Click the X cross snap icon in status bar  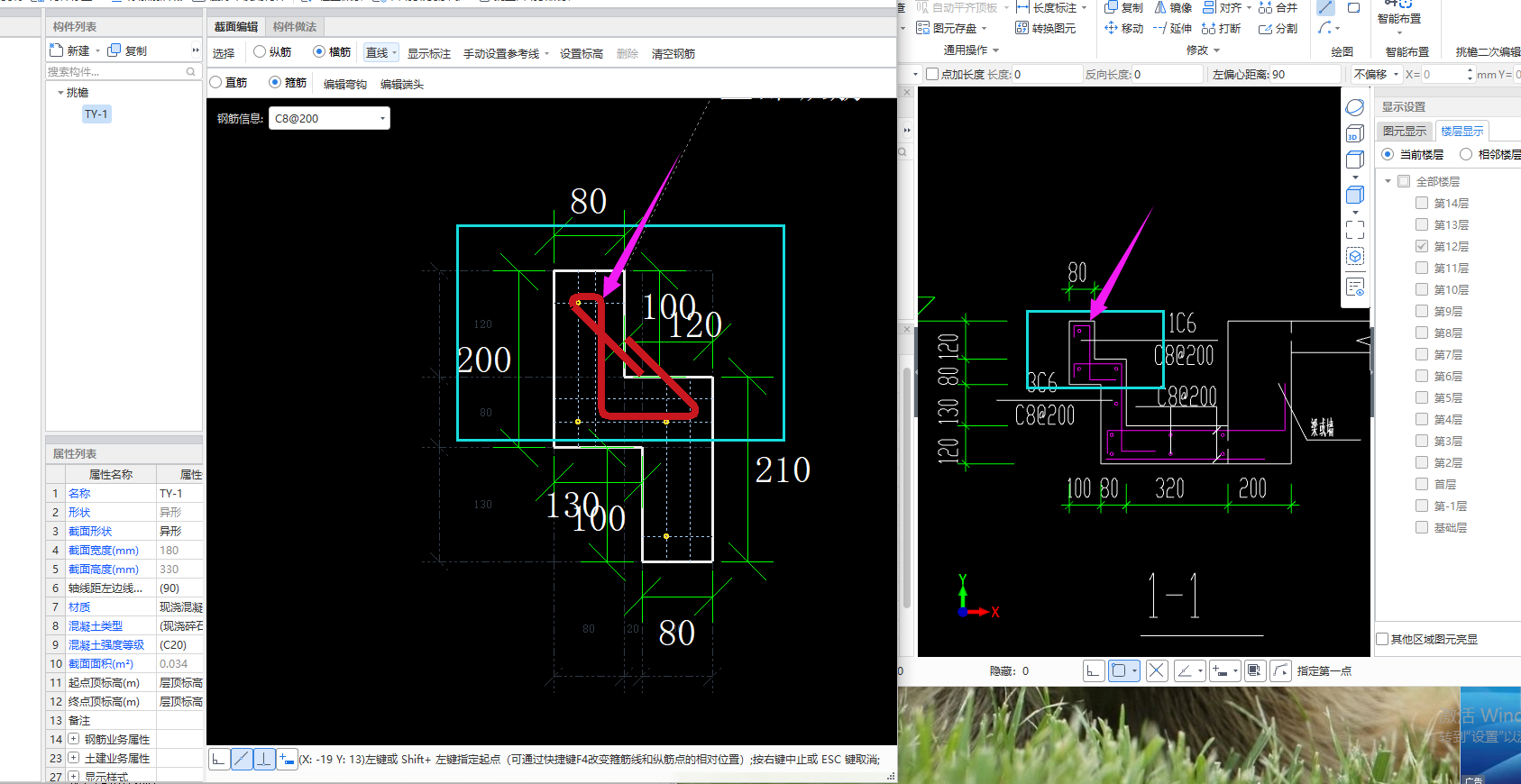point(1157,670)
